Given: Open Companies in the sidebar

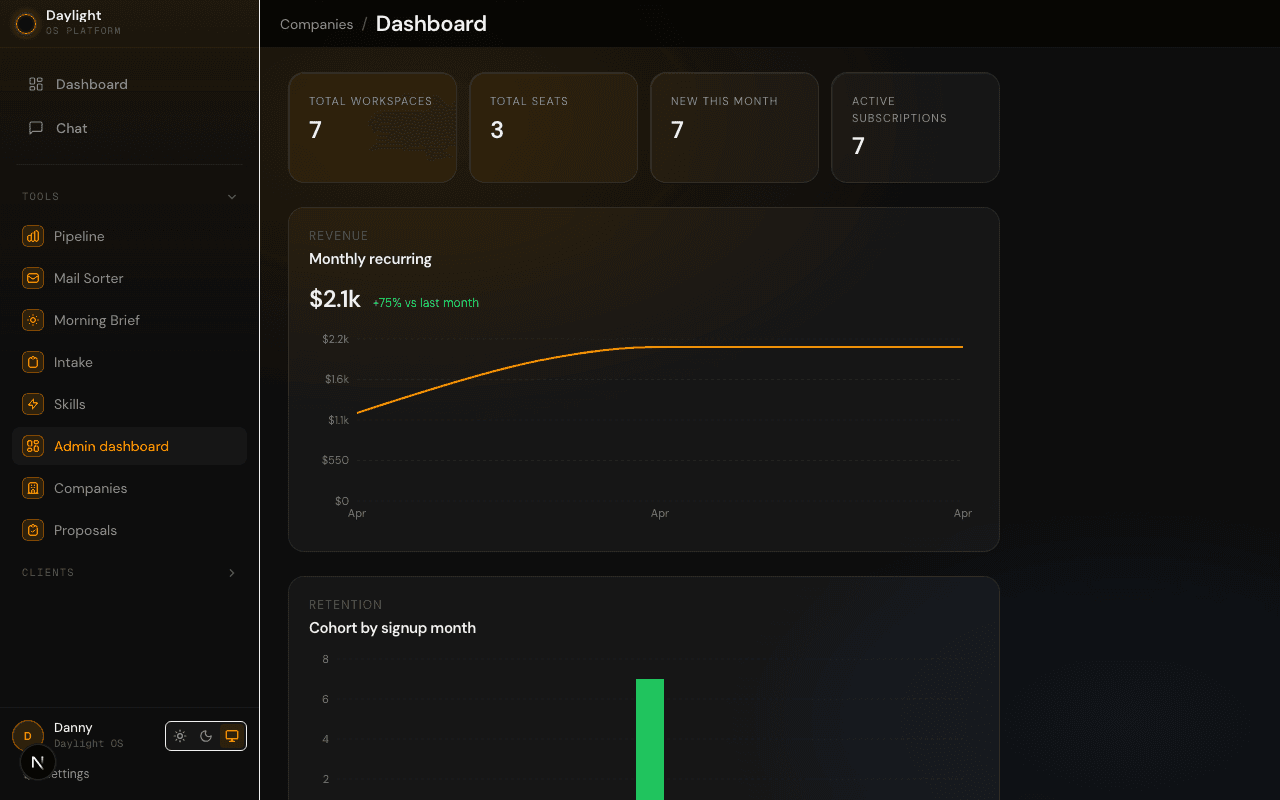Looking at the screenshot, I should click(x=130, y=488).
